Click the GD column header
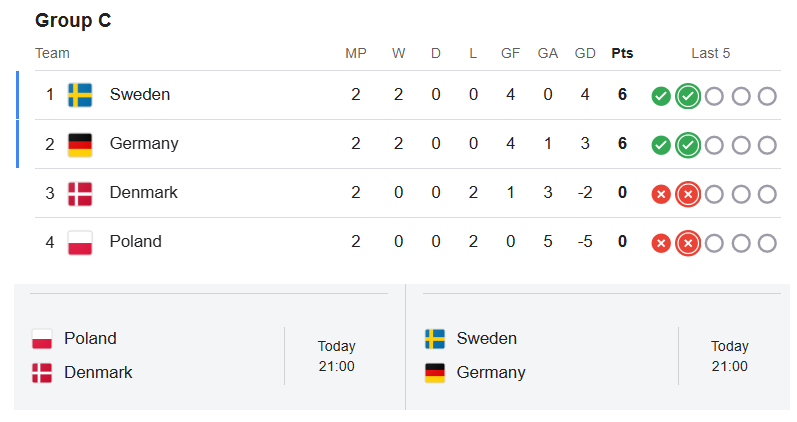This screenshot has height=422, width=797. [x=585, y=53]
